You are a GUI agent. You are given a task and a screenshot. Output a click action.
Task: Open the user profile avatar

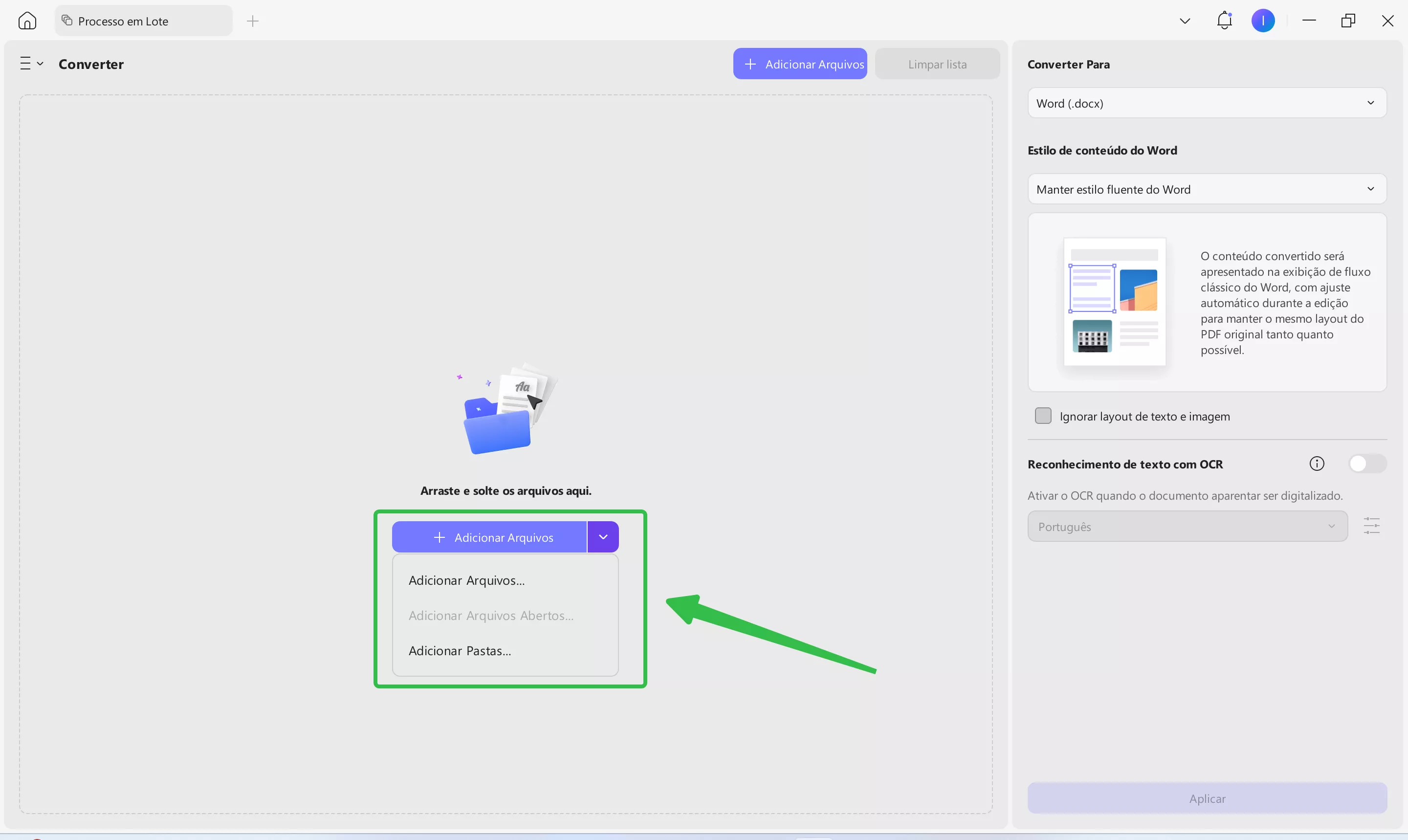[1263, 21]
